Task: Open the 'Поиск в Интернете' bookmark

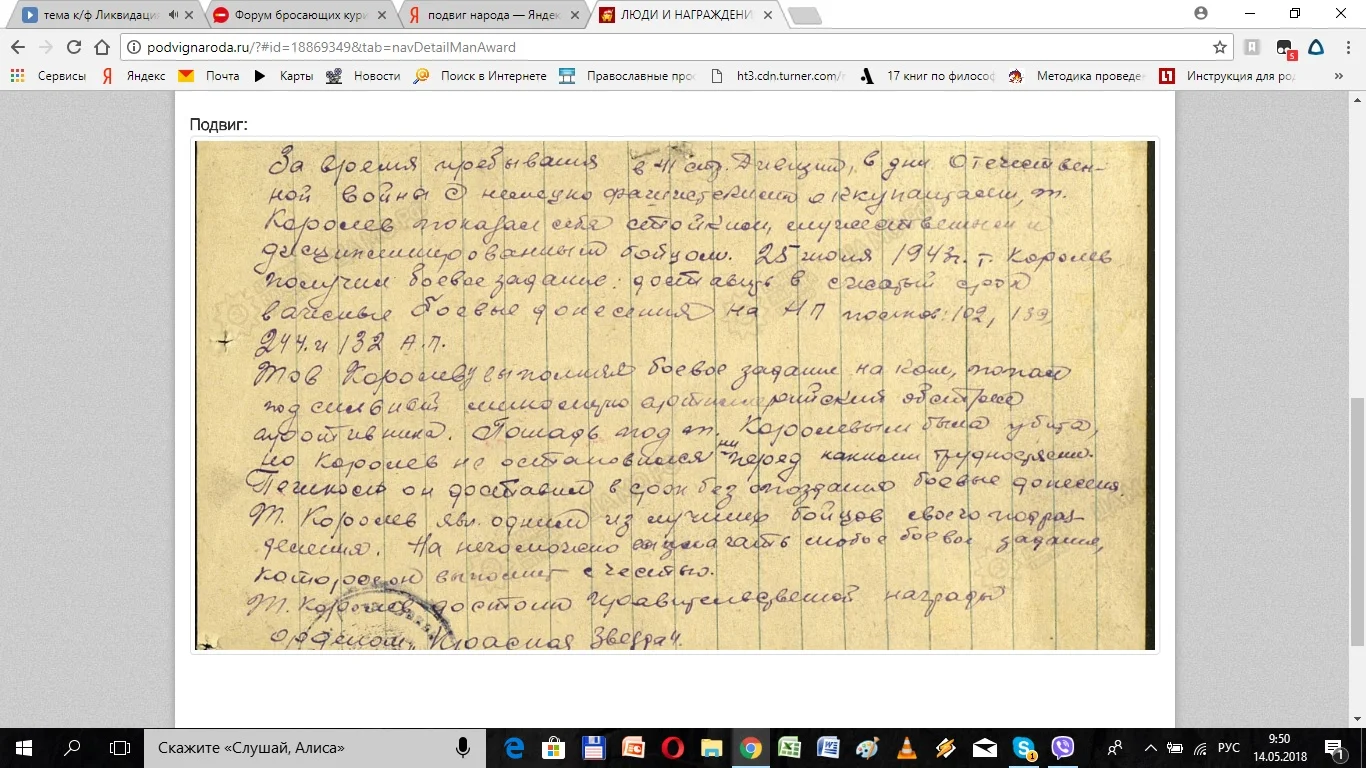Action: (480, 76)
